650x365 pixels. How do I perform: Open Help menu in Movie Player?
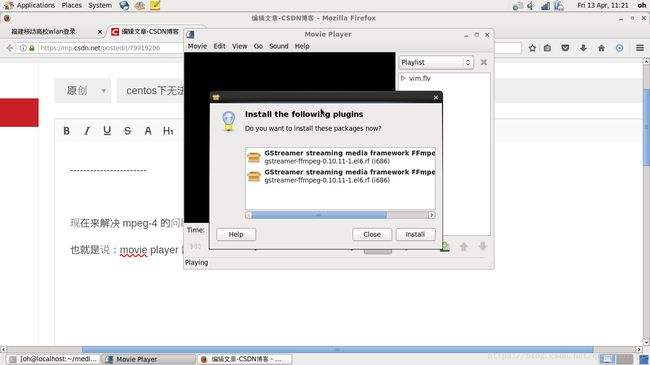(302, 46)
